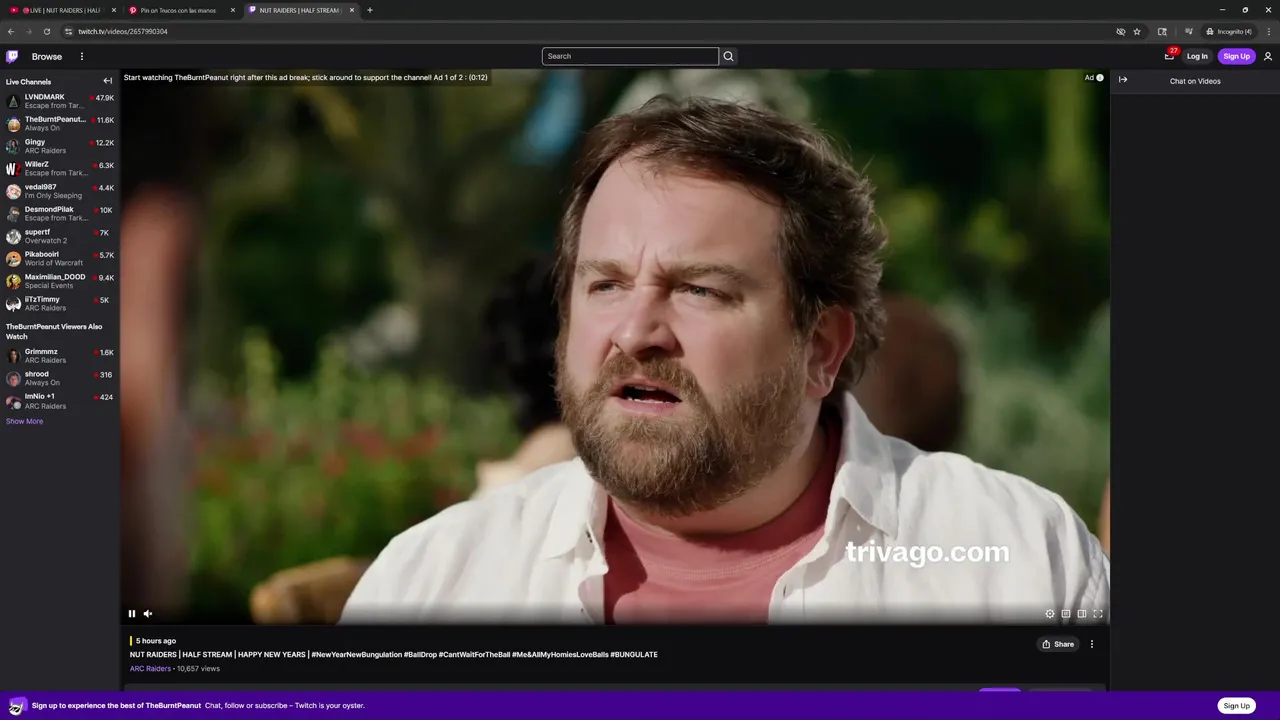1280x720 pixels.
Task: Toggle the player mini player mode icon
Action: [1066, 614]
